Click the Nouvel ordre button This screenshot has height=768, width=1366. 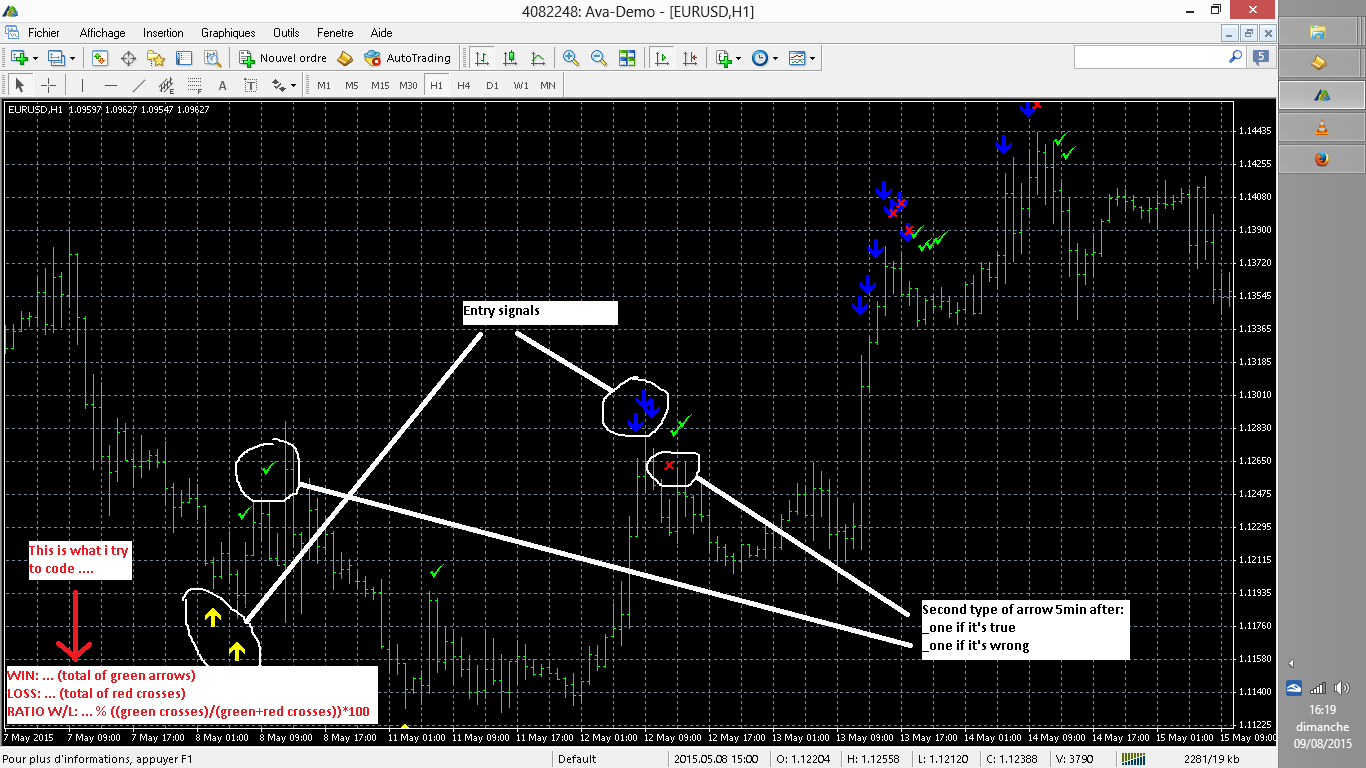[x=282, y=58]
